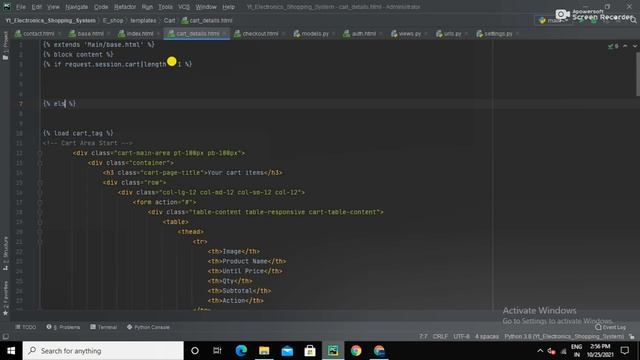Close the cart_details.html tab
This screenshot has height=360, width=640.
tap(224, 33)
